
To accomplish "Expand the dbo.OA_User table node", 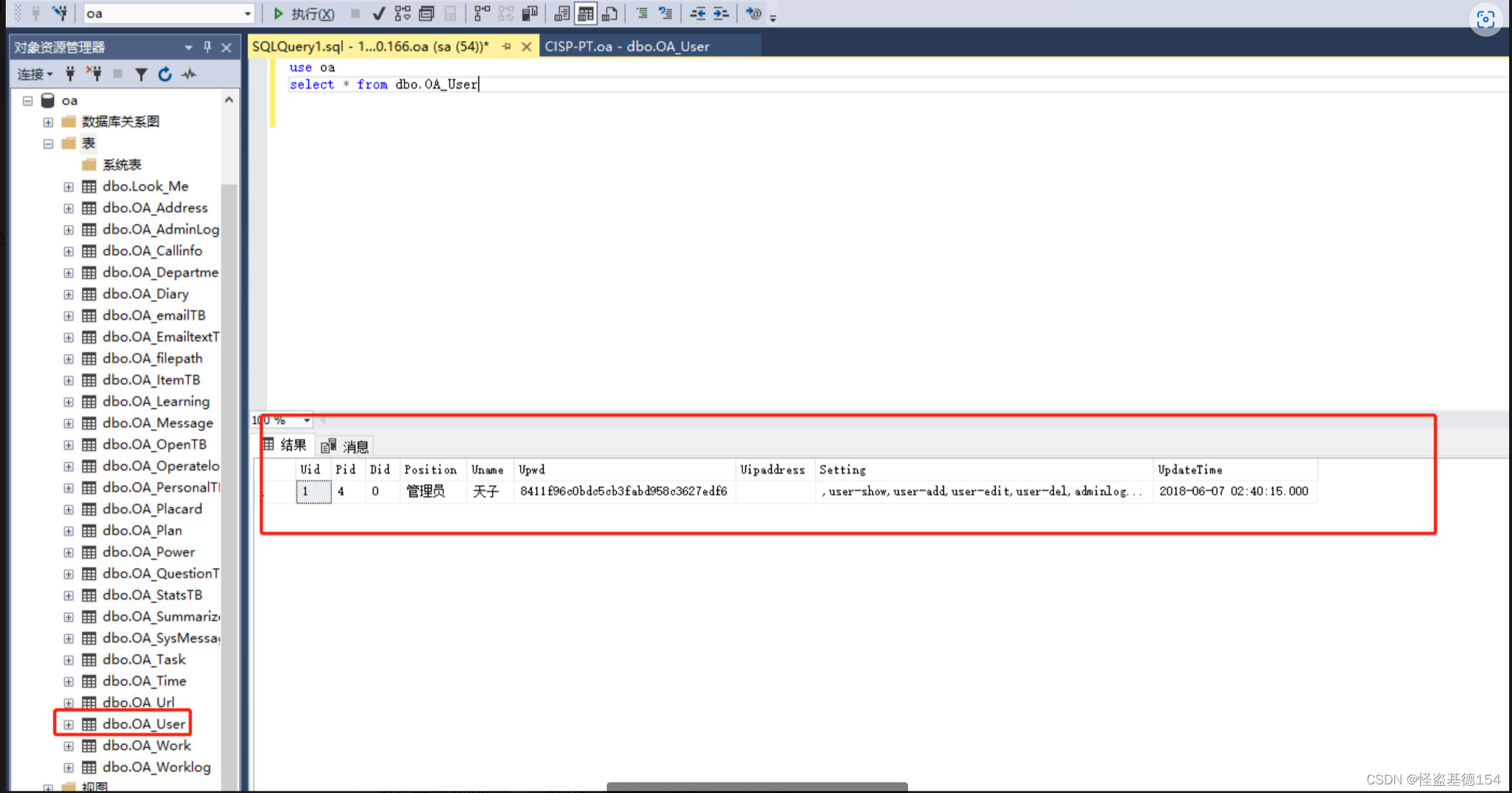I will coord(68,724).
